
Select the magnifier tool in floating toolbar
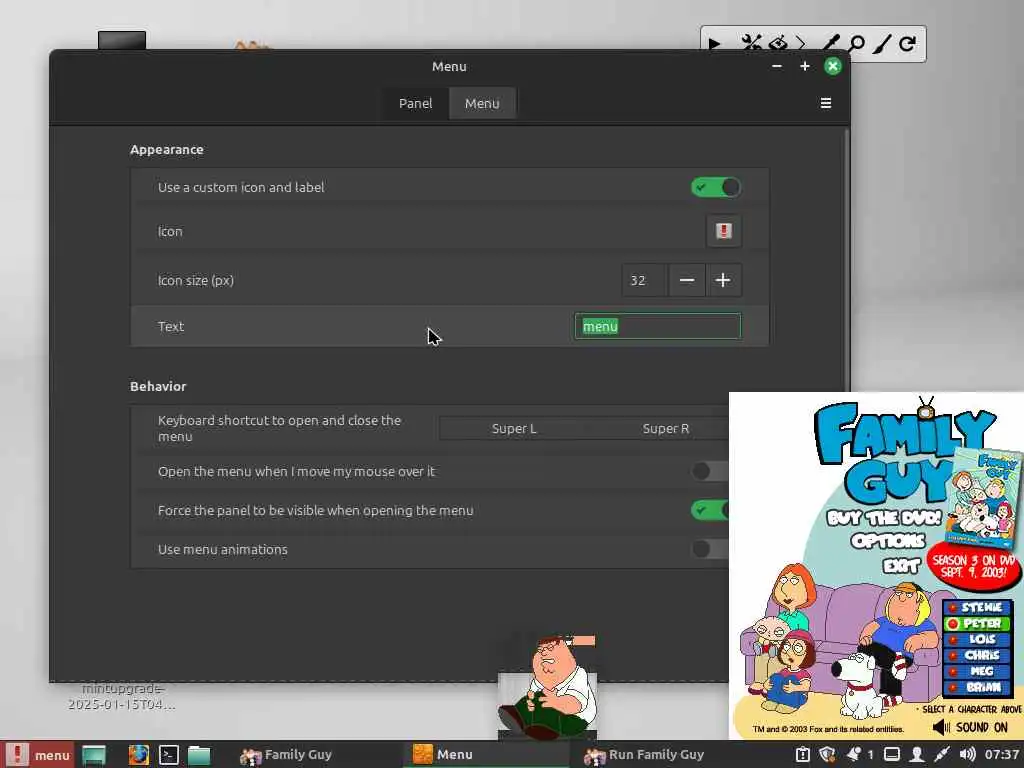pos(856,44)
